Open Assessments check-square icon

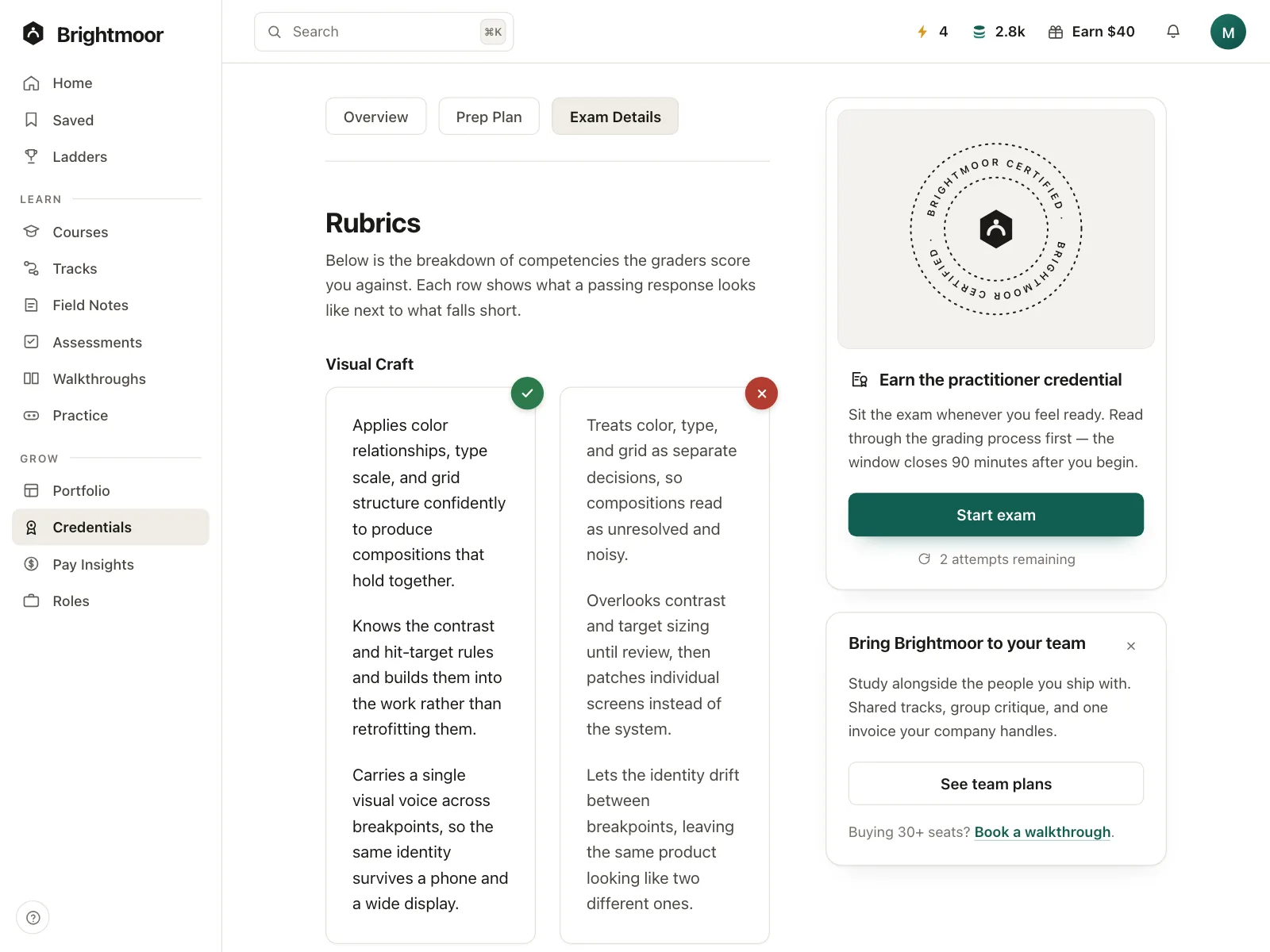pos(32,342)
